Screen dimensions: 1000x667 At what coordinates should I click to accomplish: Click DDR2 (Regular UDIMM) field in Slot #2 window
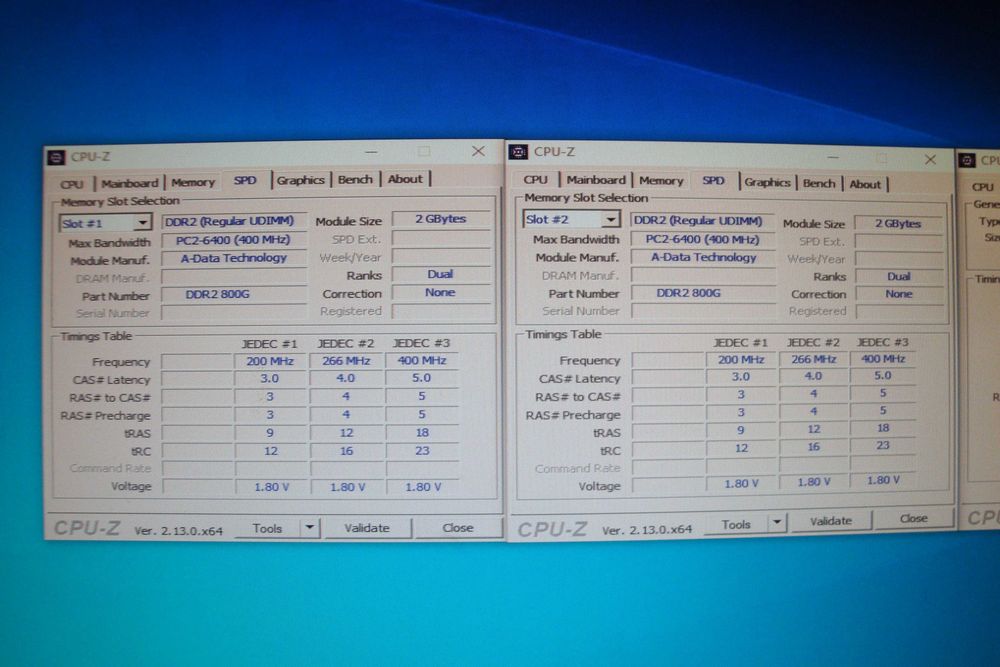tap(702, 221)
